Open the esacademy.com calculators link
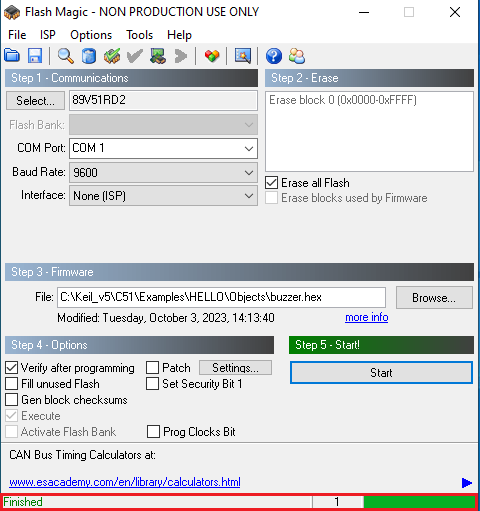Viewport: 480px width, 511px height. [125, 482]
